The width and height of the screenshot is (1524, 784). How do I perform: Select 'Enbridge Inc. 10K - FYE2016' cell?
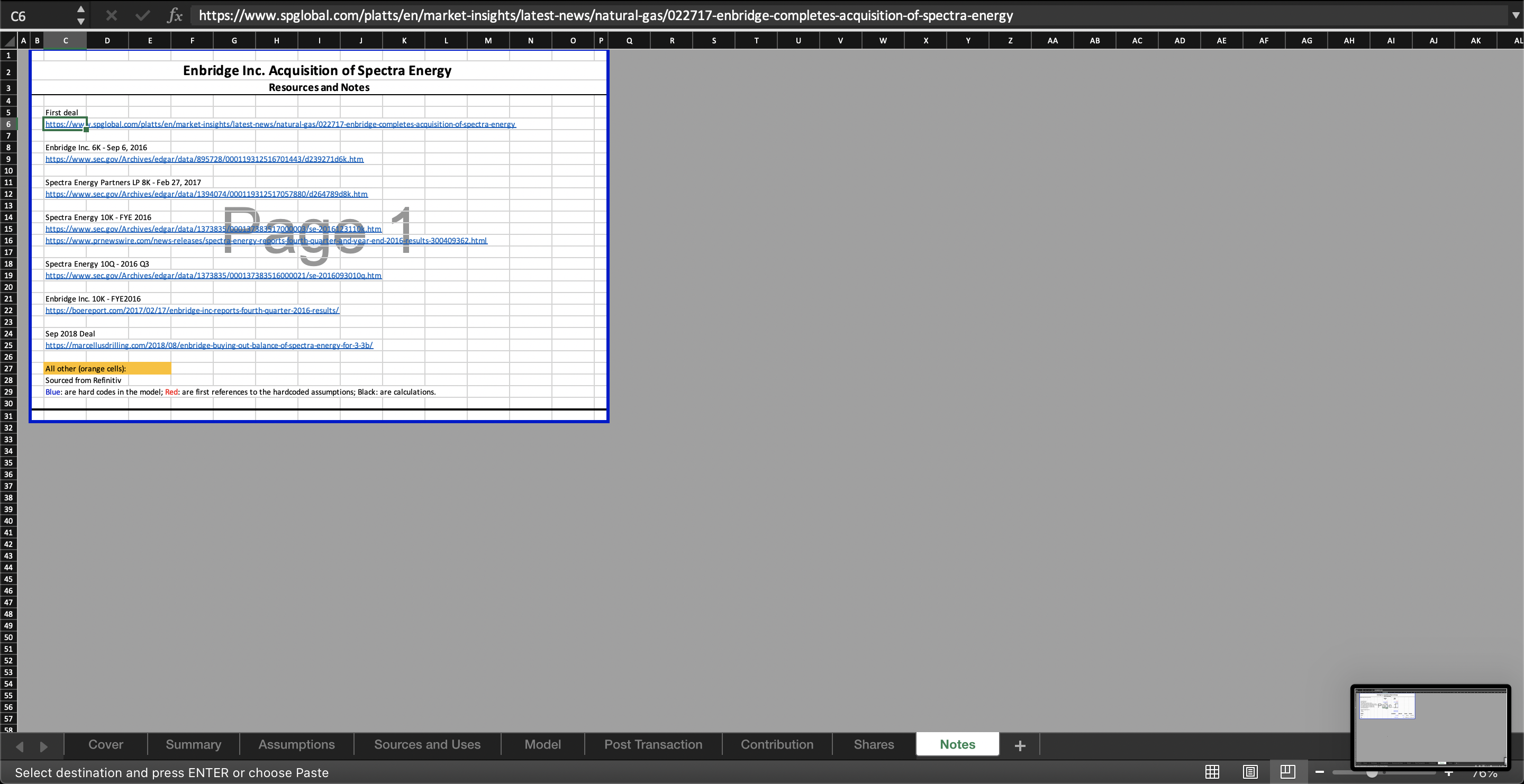coord(93,298)
